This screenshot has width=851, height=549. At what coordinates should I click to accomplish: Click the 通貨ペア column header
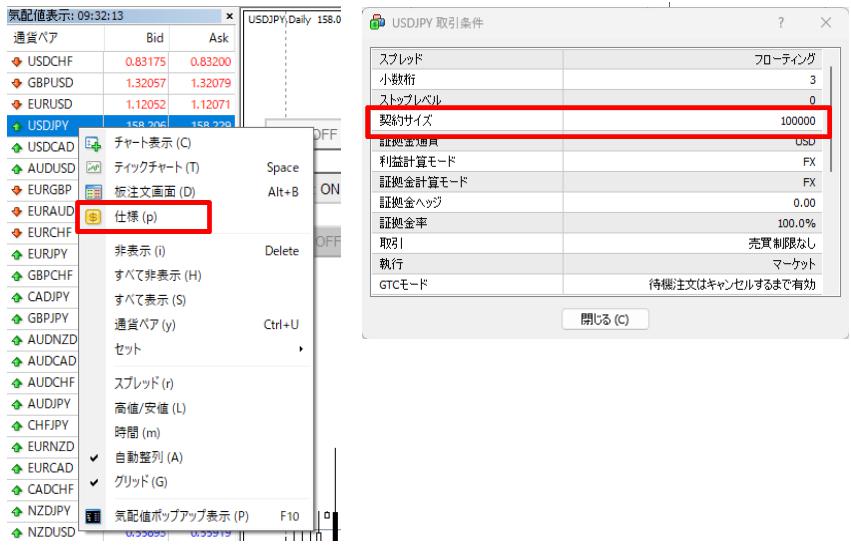click(x=55, y=38)
